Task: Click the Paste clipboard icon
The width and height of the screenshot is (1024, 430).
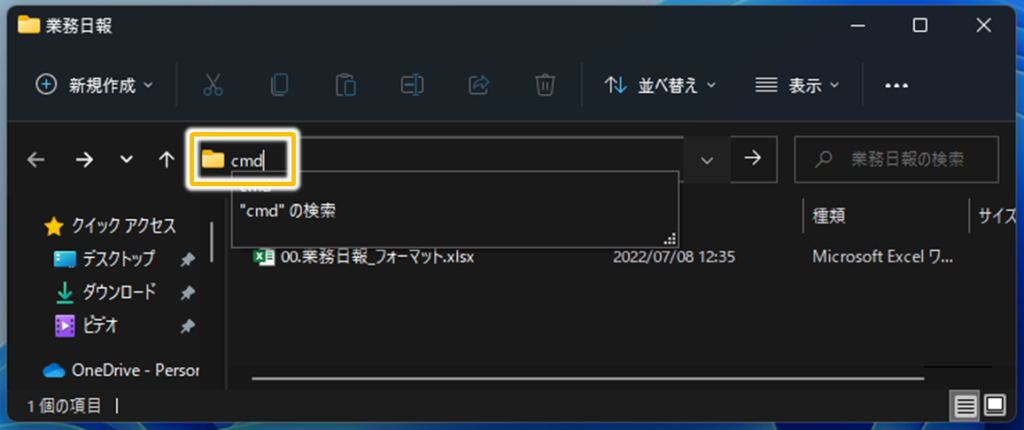Action: (x=345, y=85)
